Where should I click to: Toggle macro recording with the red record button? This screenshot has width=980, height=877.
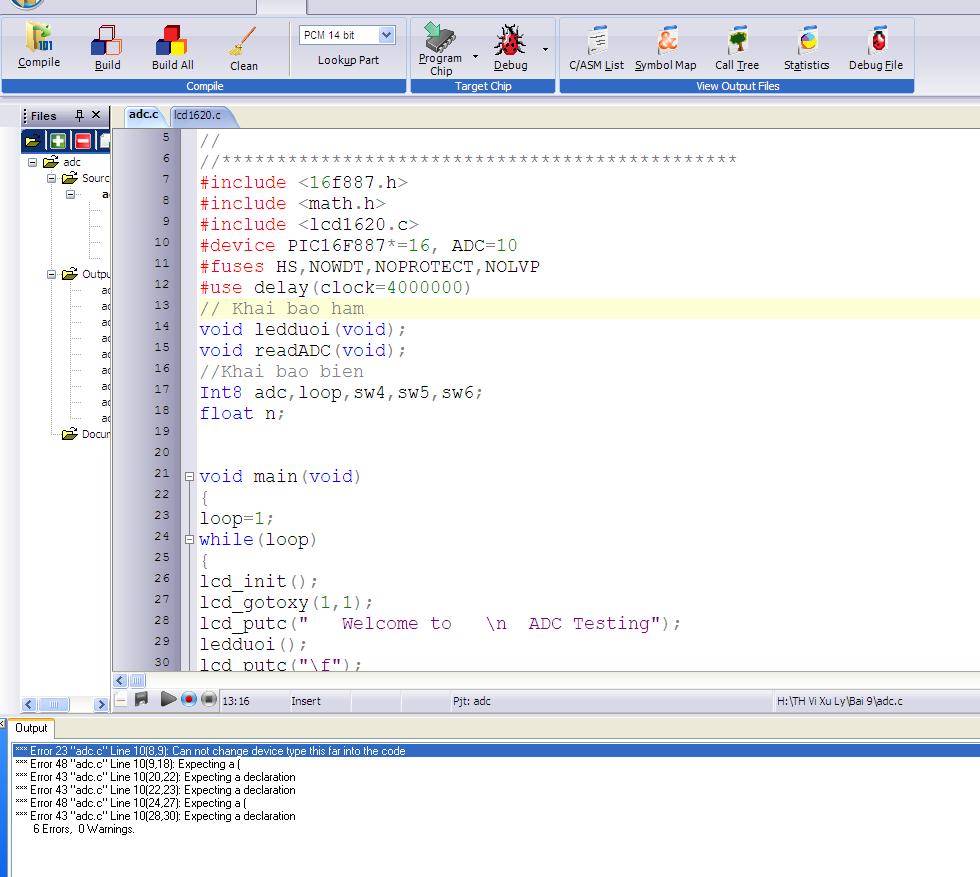(x=189, y=699)
